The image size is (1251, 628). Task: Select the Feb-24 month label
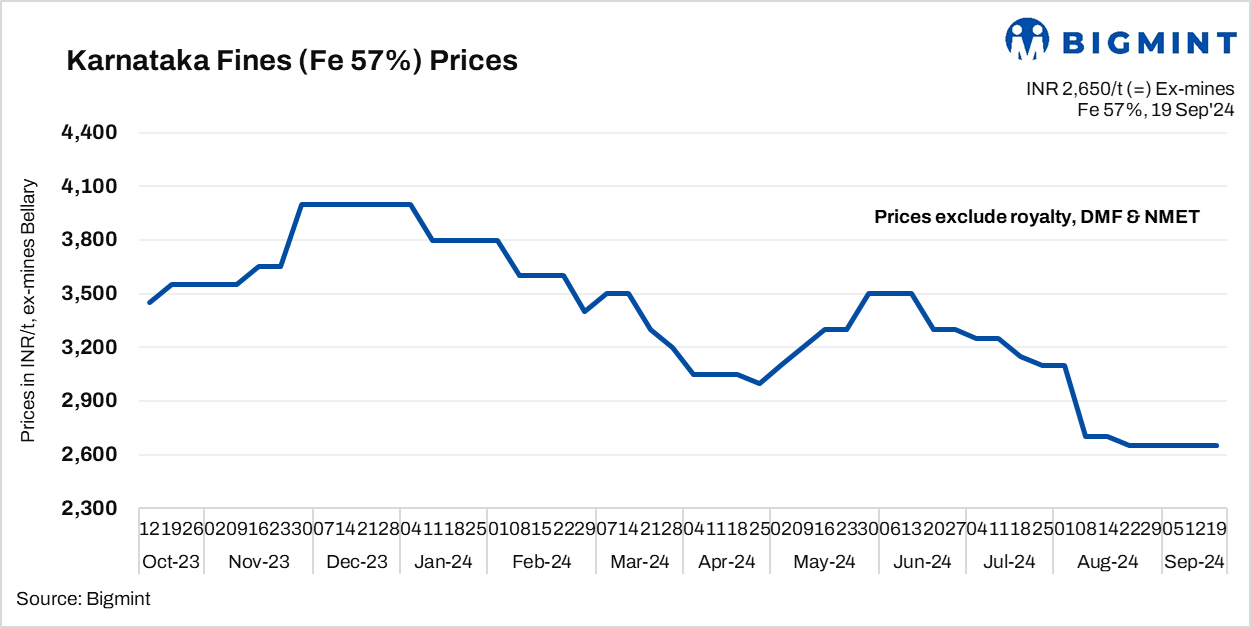[x=541, y=562]
